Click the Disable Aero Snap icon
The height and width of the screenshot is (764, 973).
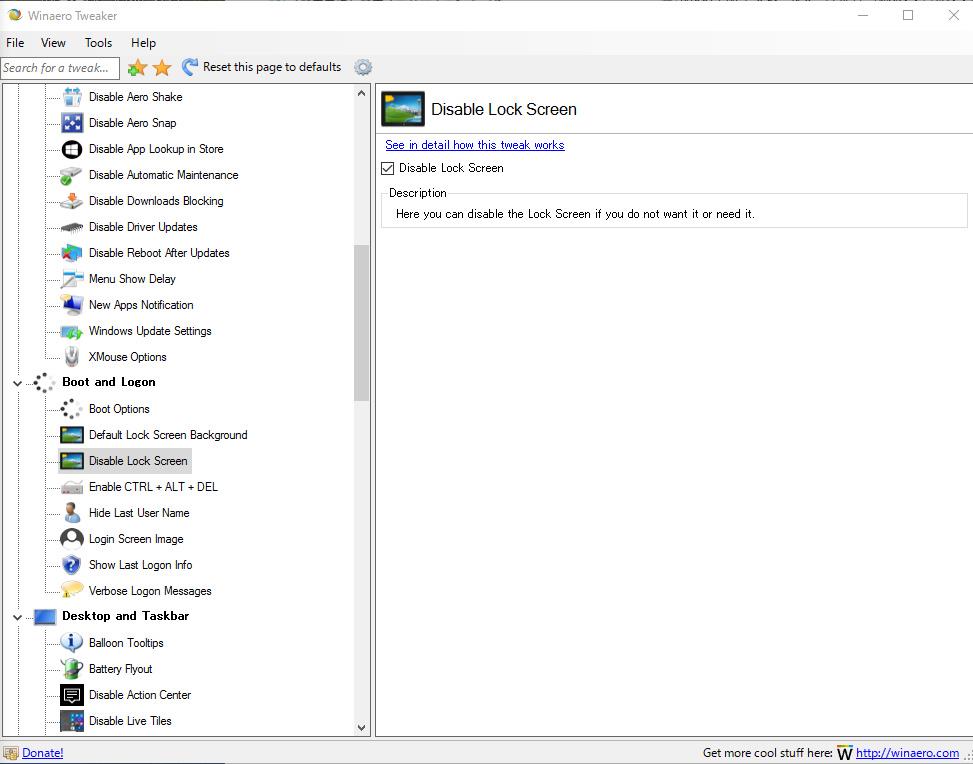click(x=72, y=123)
